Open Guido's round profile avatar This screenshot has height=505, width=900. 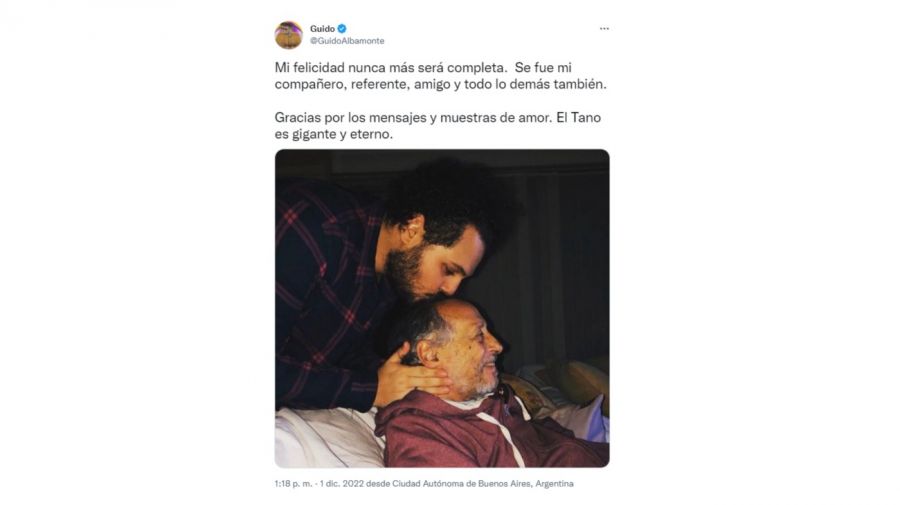coord(289,35)
